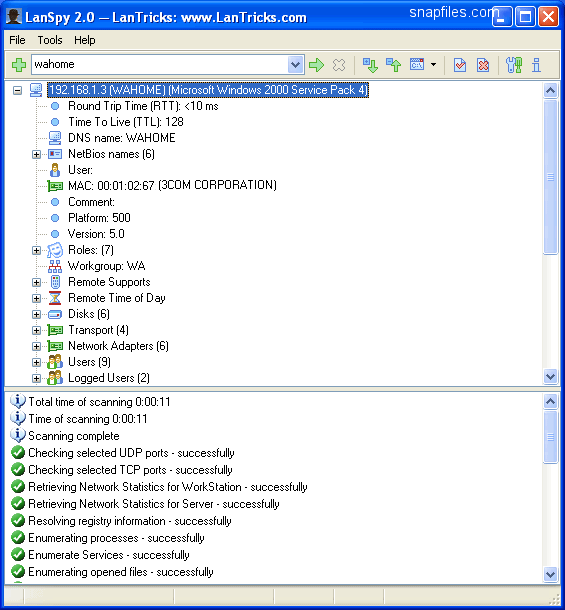Click Checking selected UDP ports log entry
This screenshot has height=610, width=565.
(x=131, y=453)
